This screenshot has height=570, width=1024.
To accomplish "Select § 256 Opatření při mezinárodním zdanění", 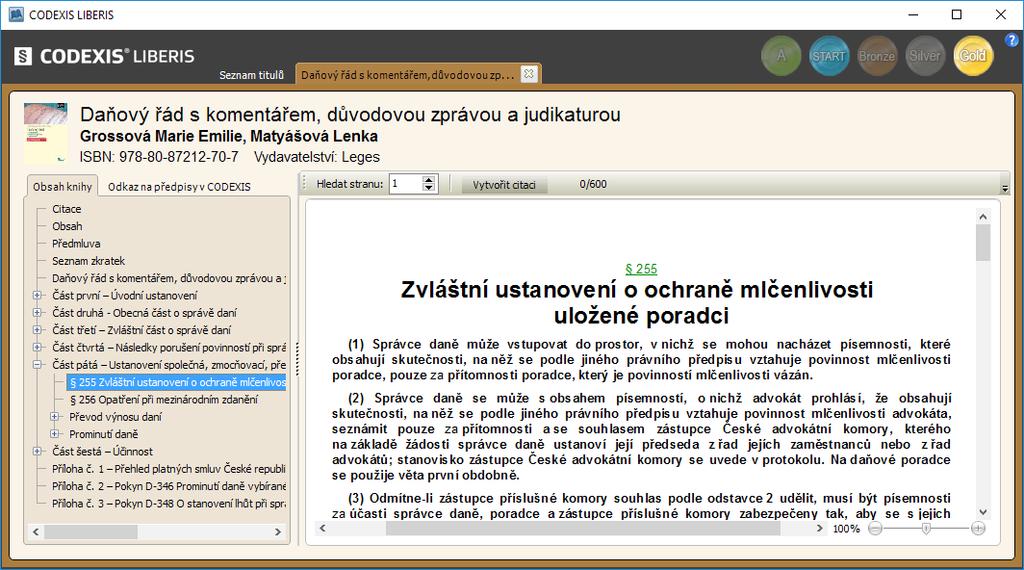I will 163,400.
